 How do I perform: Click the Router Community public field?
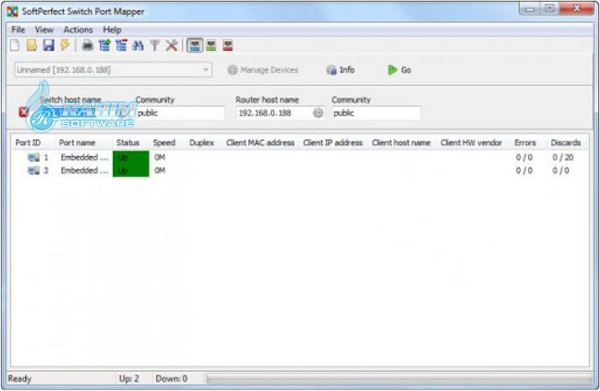point(377,113)
